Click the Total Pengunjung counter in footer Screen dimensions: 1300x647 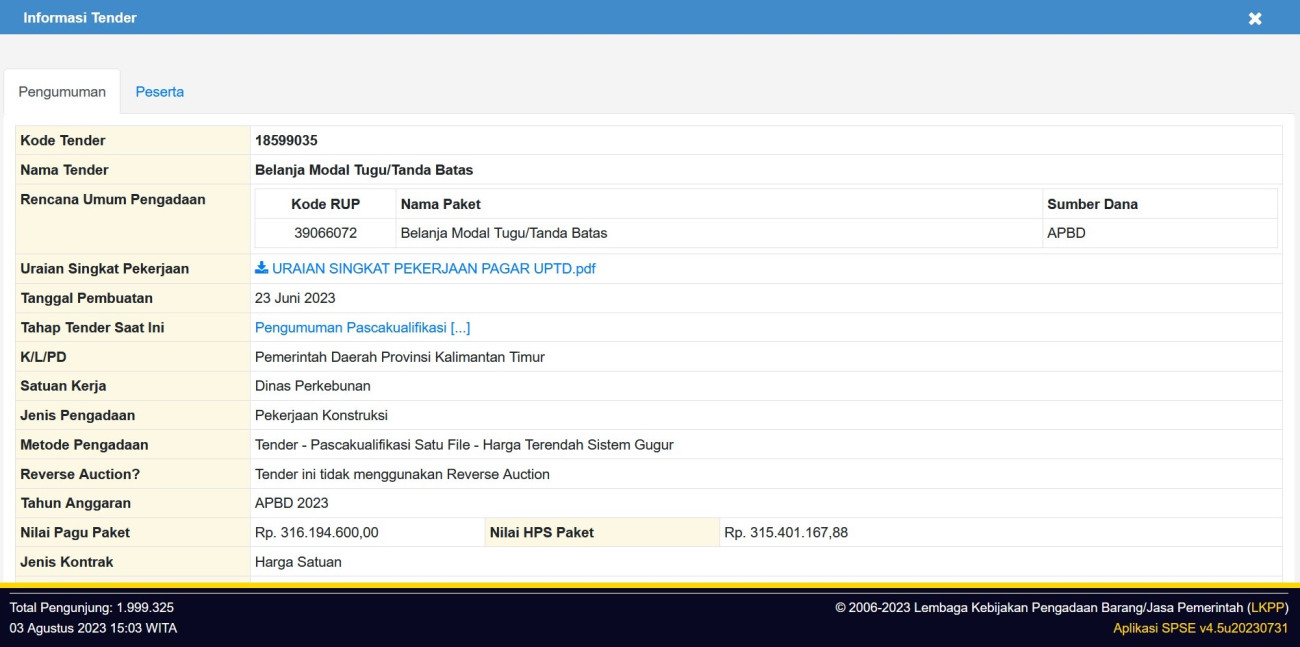coord(92,608)
